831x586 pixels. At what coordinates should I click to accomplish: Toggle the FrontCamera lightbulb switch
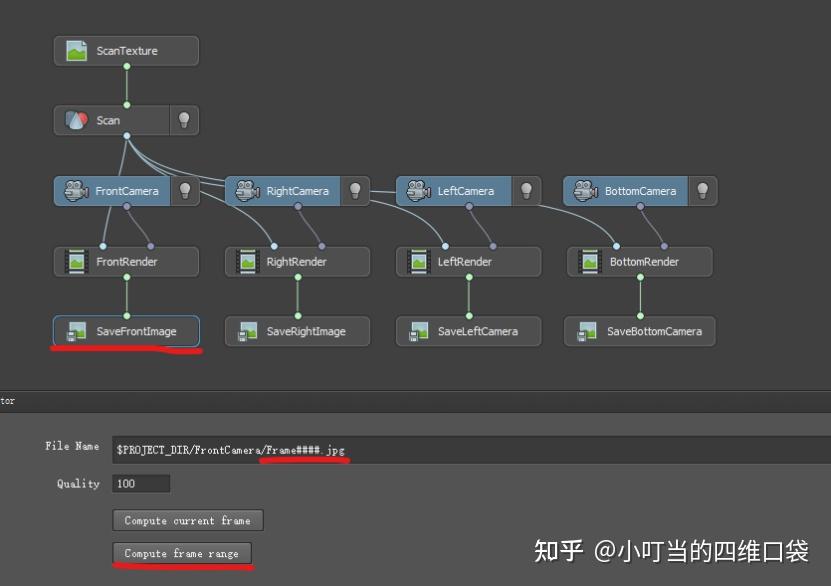pos(186,191)
